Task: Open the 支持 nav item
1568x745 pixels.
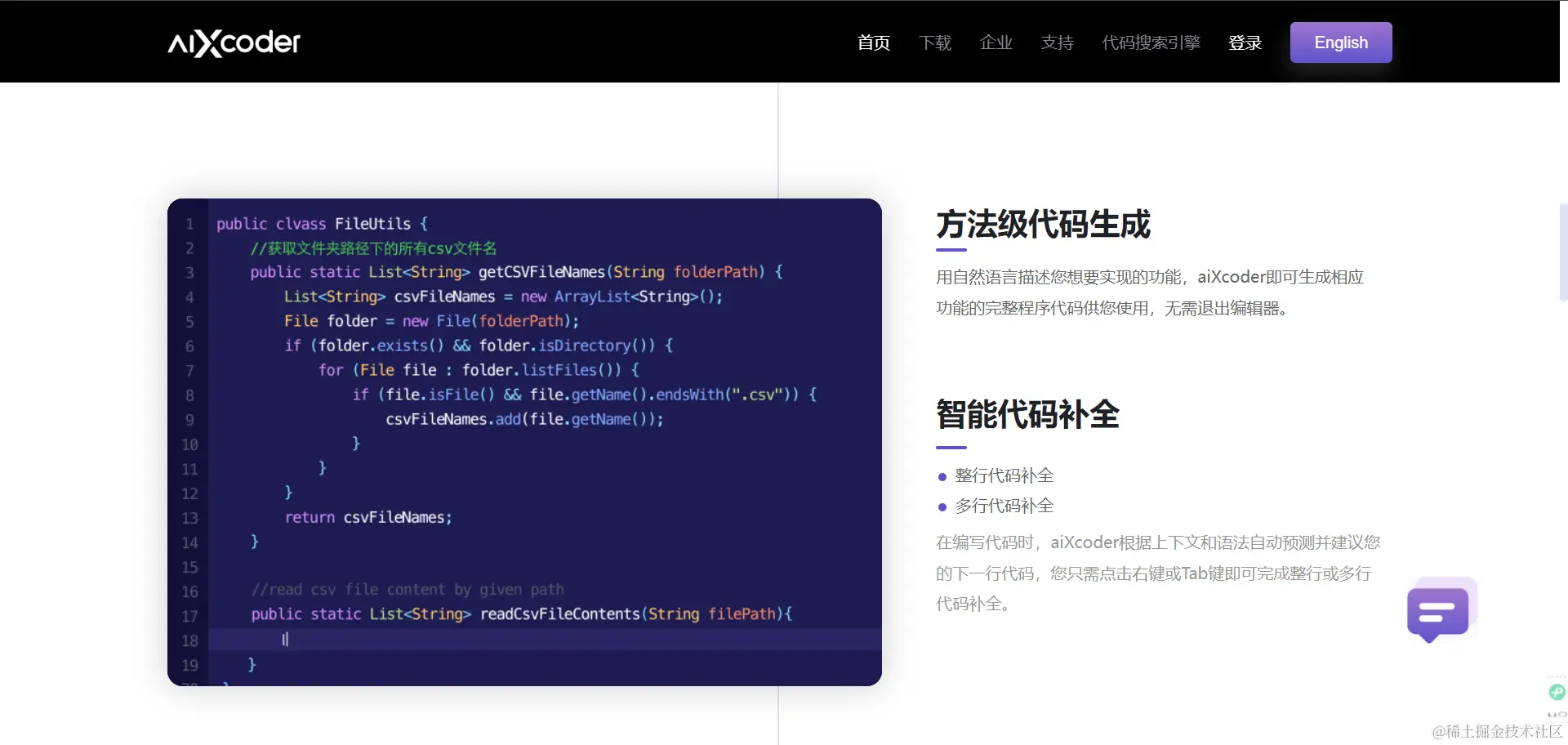Action: [x=1057, y=42]
